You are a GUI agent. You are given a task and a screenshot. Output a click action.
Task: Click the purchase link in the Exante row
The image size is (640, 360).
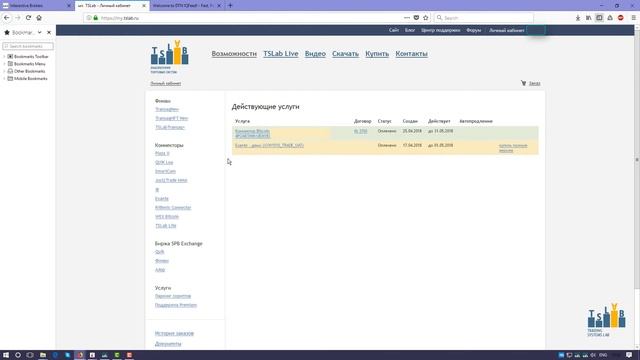(513, 148)
